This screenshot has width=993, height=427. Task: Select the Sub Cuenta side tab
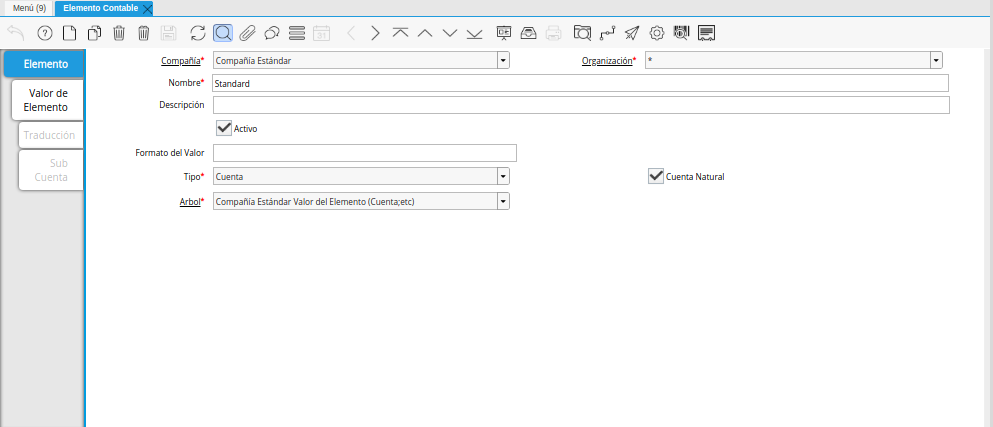pos(51,170)
